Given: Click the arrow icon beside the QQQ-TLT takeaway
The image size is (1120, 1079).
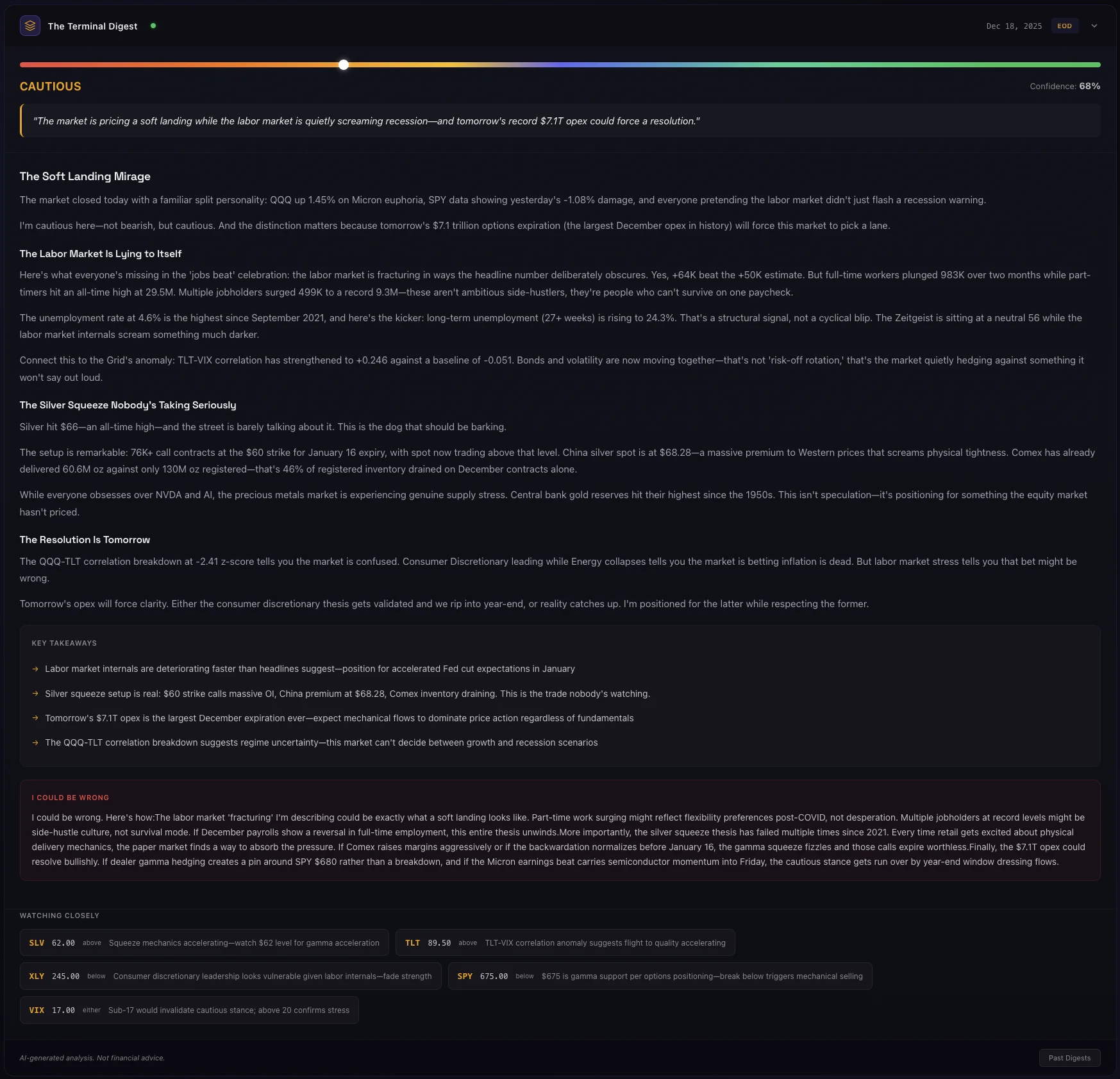Looking at the screenshot, I should click(x=35, y=742).
